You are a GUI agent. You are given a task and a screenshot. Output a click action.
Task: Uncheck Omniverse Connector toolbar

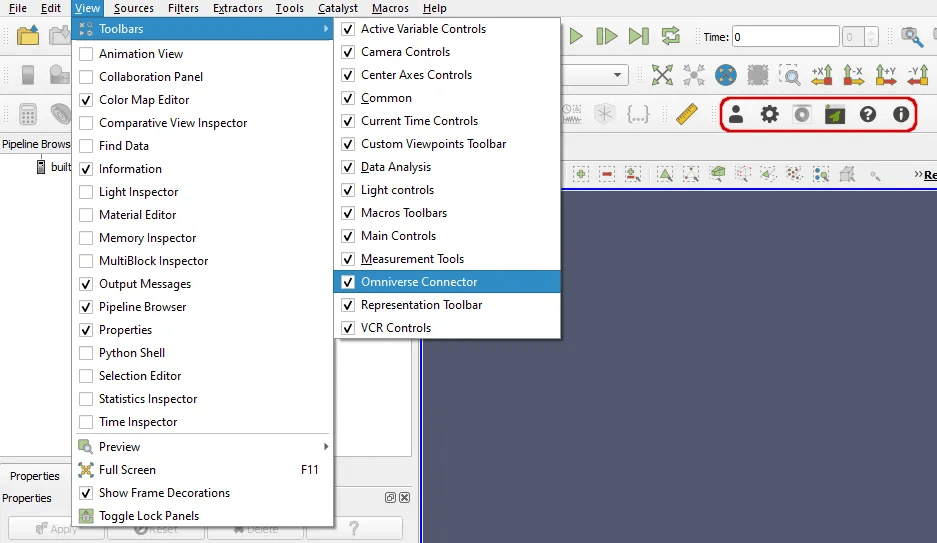coord(348,282)
